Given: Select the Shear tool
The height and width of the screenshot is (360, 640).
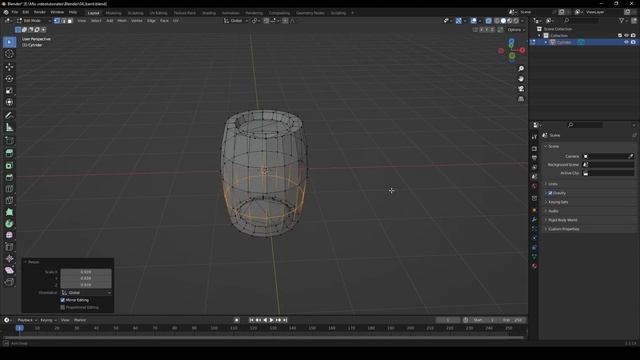Looking at the screenshot, I should [9, 270].
